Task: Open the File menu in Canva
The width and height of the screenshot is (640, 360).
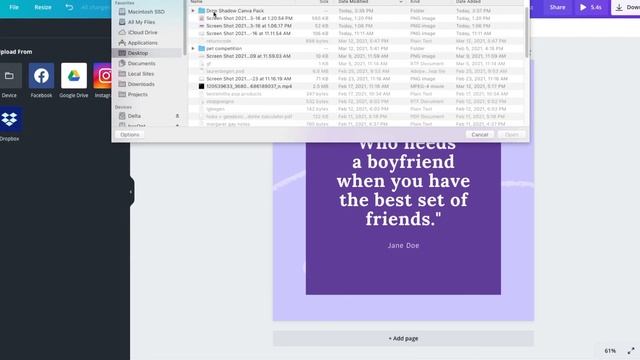Action: point(14,7)
